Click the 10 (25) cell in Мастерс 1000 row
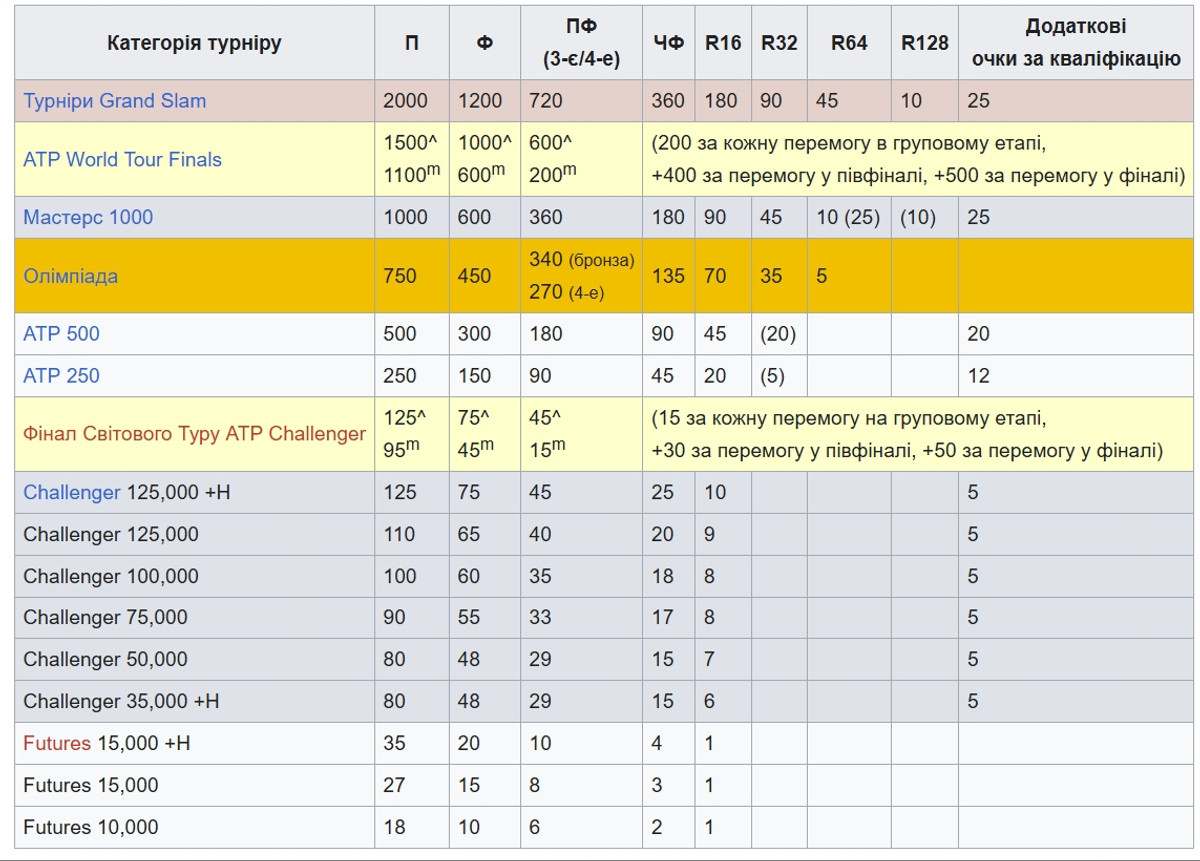Image resolution: width=1200 pixels, height=861 pixels. (x=848, y=218)
